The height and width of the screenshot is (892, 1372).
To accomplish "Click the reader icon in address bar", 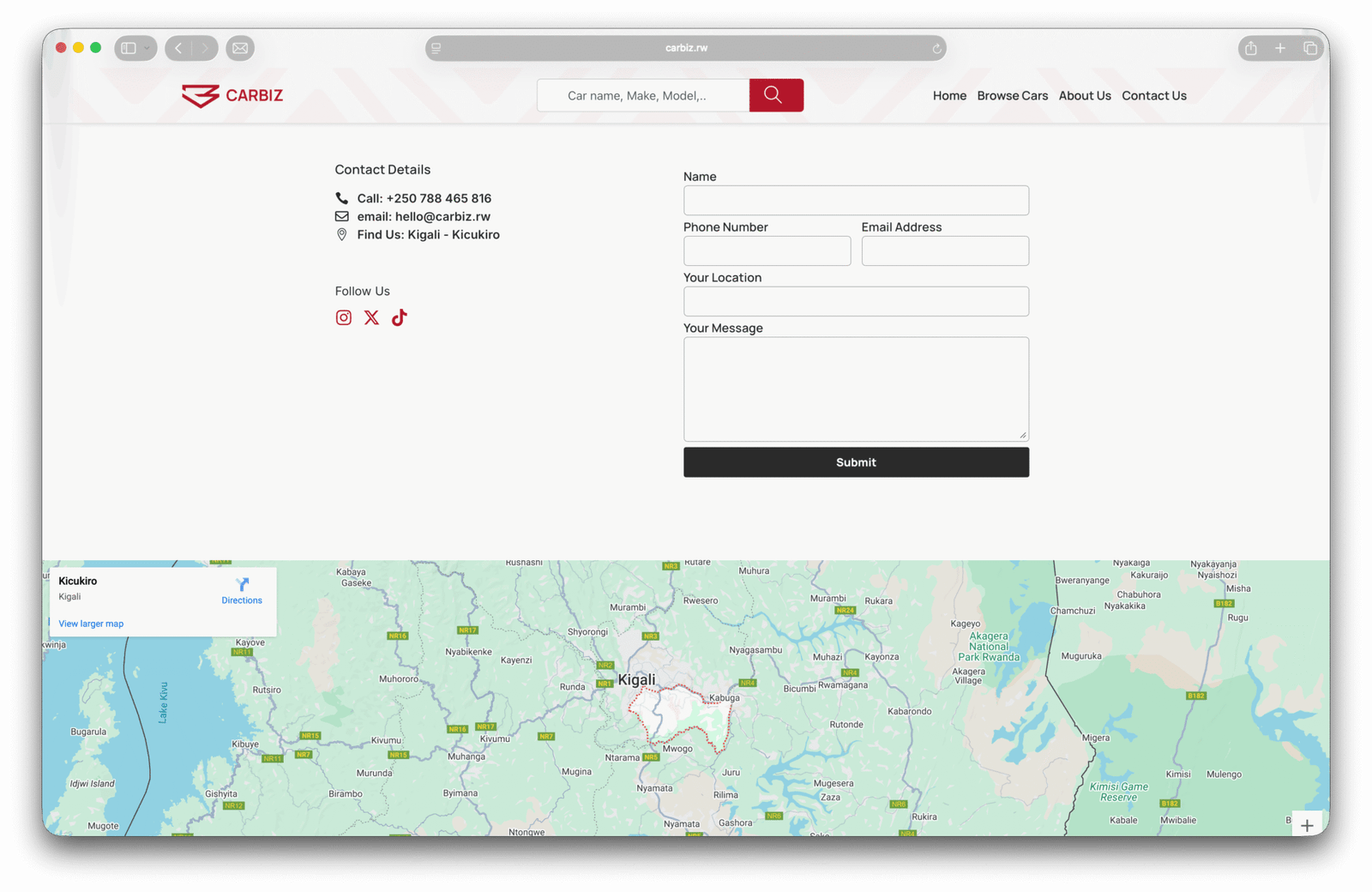I will tap(436, 48).
